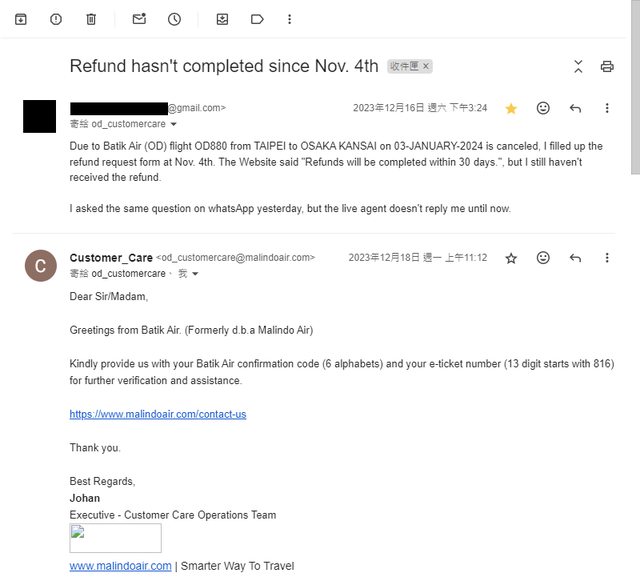Print the entire conversation

tap(607, 67)
